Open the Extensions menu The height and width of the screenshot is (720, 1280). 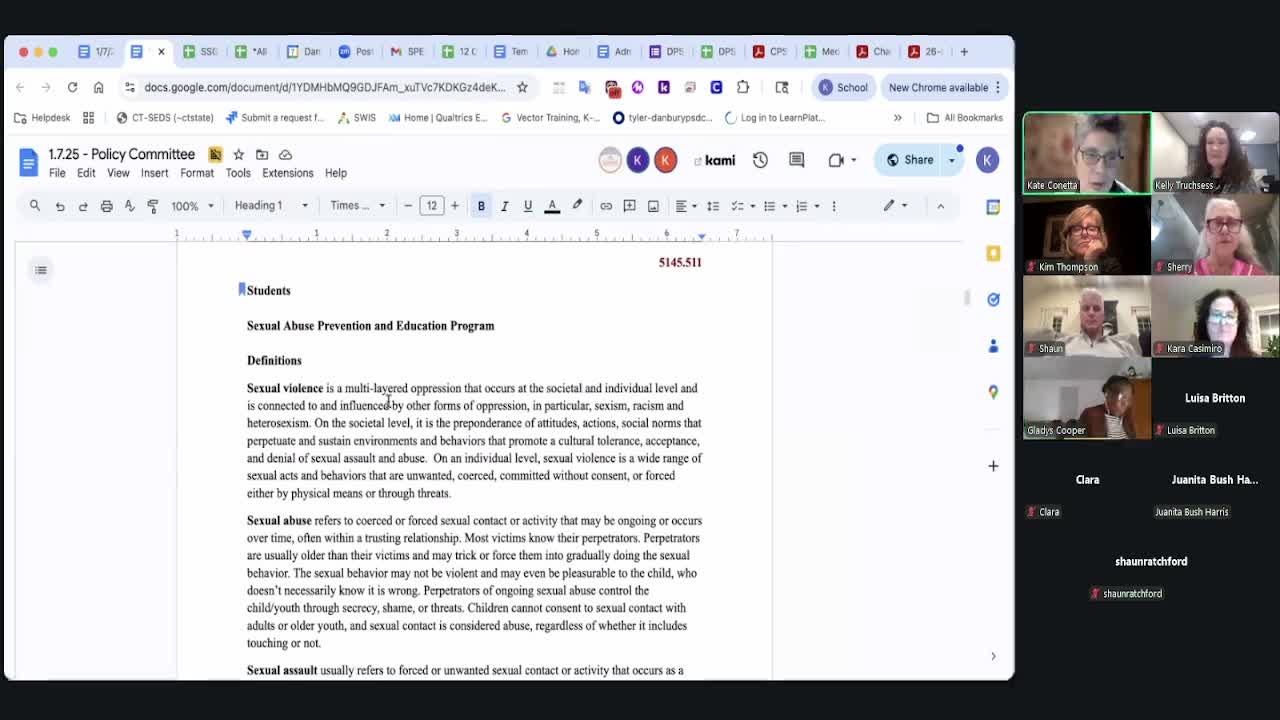[287, 173]
